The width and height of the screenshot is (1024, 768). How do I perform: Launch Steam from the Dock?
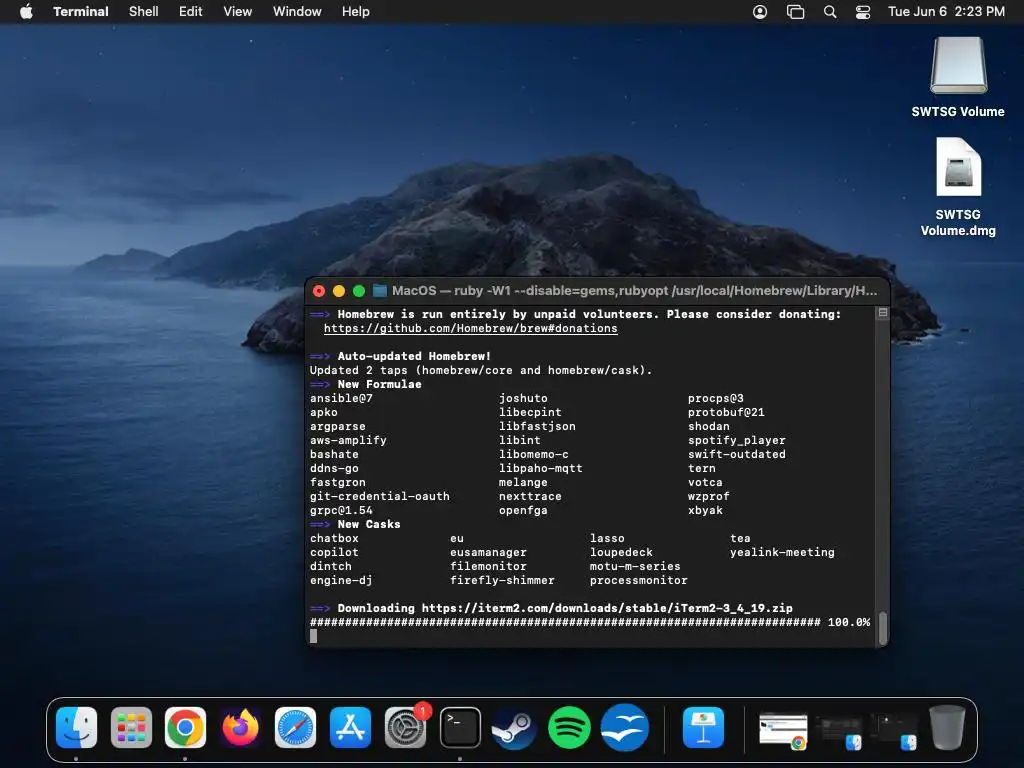coord(515,728)
